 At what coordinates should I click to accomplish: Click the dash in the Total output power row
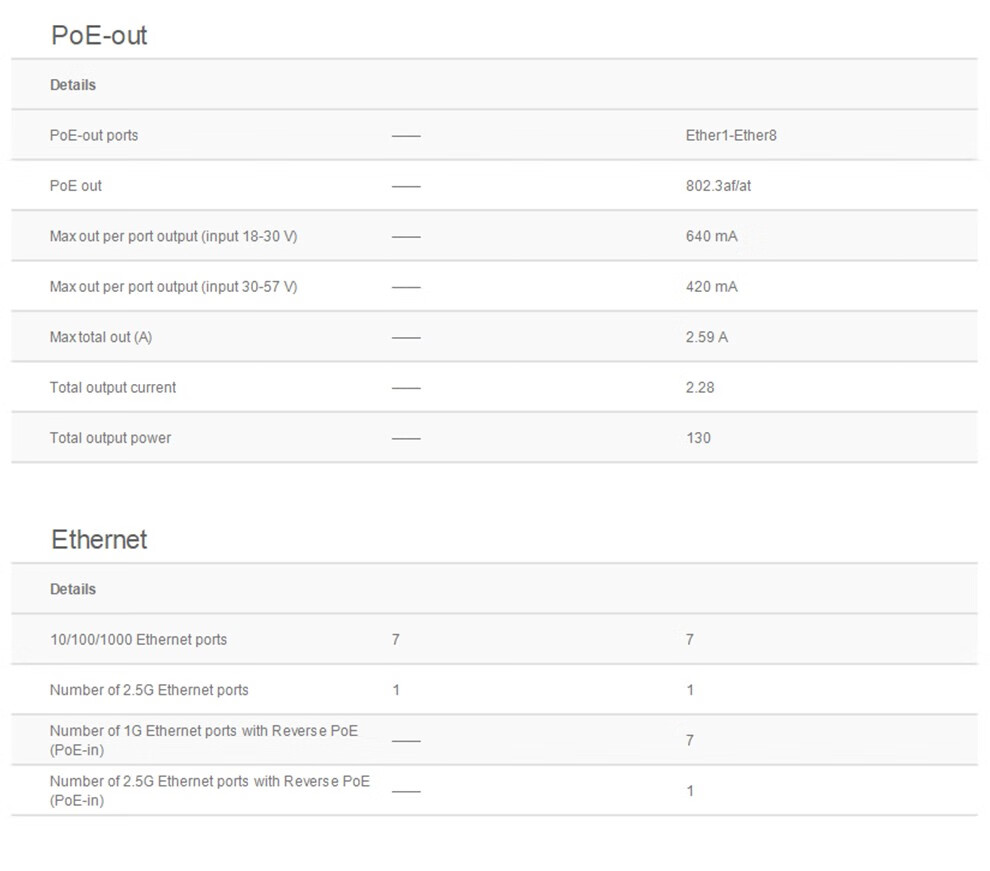pyautogui.click(x=406, y=438)
